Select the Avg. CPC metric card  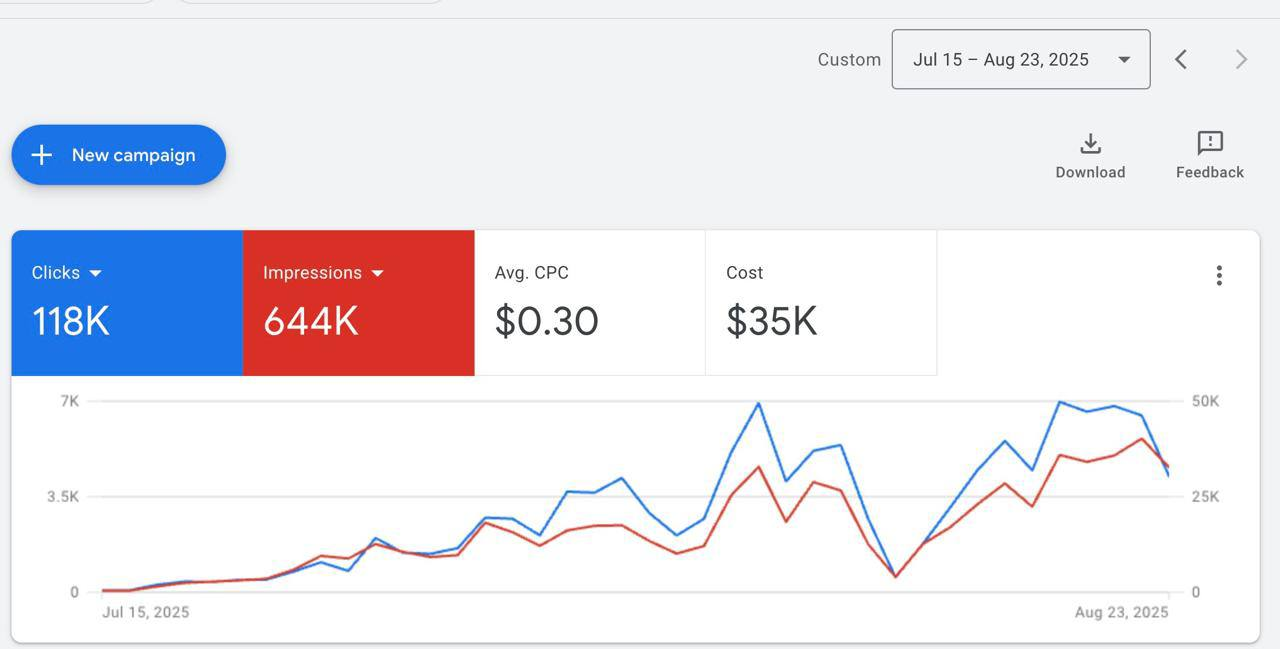tap(590, 303)
